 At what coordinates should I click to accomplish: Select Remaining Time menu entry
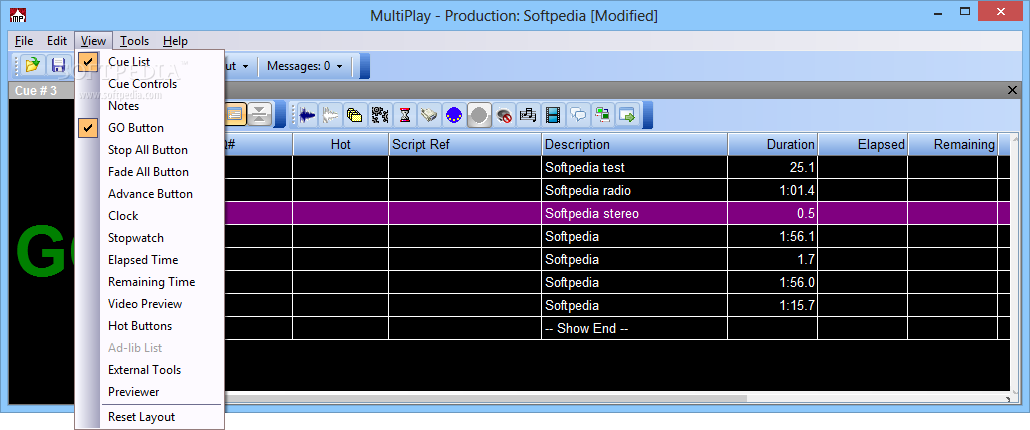point(150,282)
